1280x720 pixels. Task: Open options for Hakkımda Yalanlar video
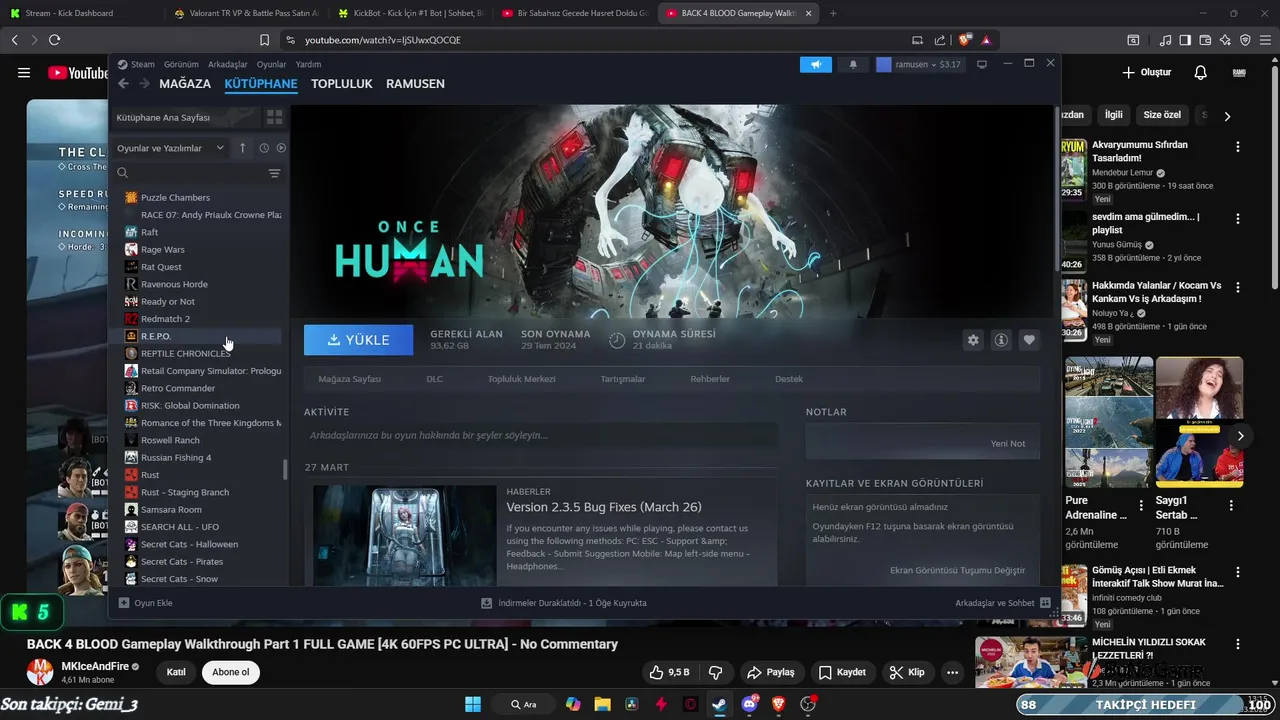pyautogui.click(x=1238, y=287)
